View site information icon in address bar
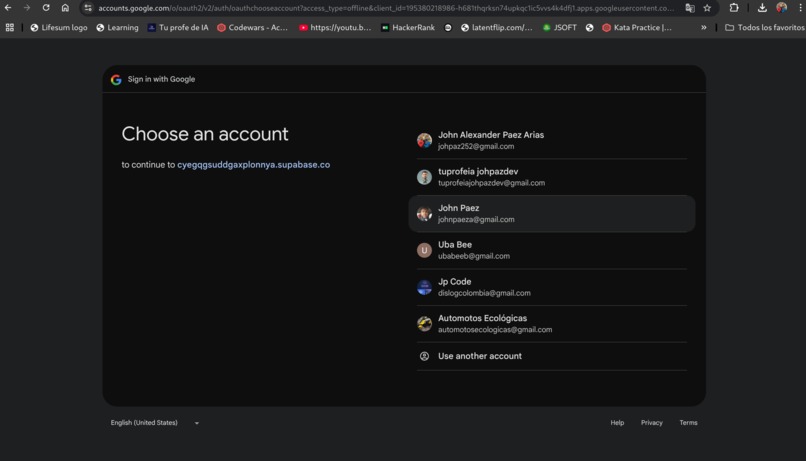 [x=88, y=8]
